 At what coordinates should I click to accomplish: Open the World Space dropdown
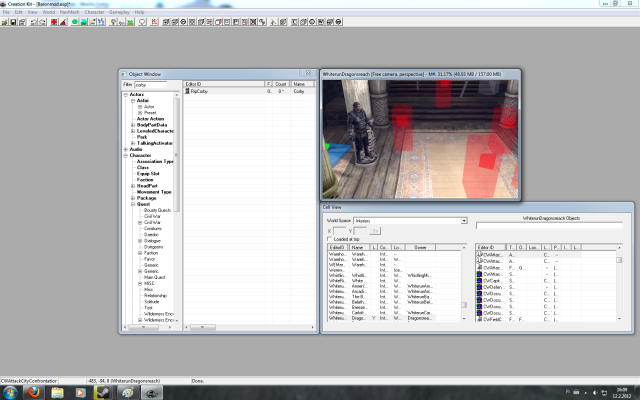click(464, 220)
